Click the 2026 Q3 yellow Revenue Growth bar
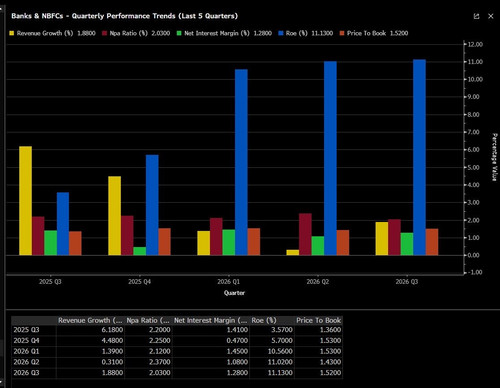 click(382, 239)
